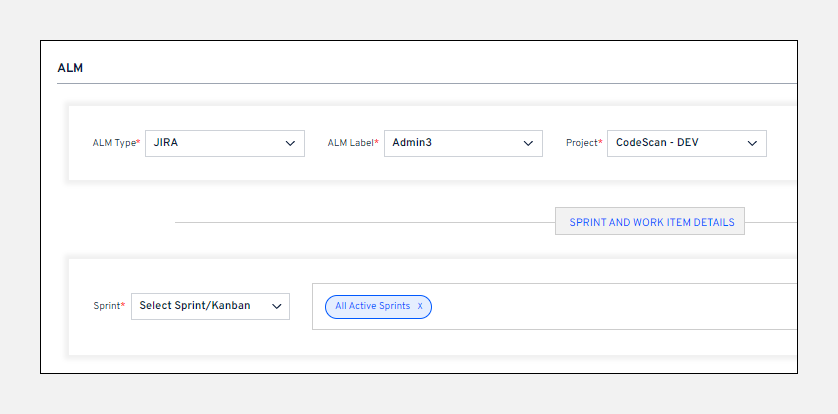Click the ALM Type chevron arrow

[291, 143]
